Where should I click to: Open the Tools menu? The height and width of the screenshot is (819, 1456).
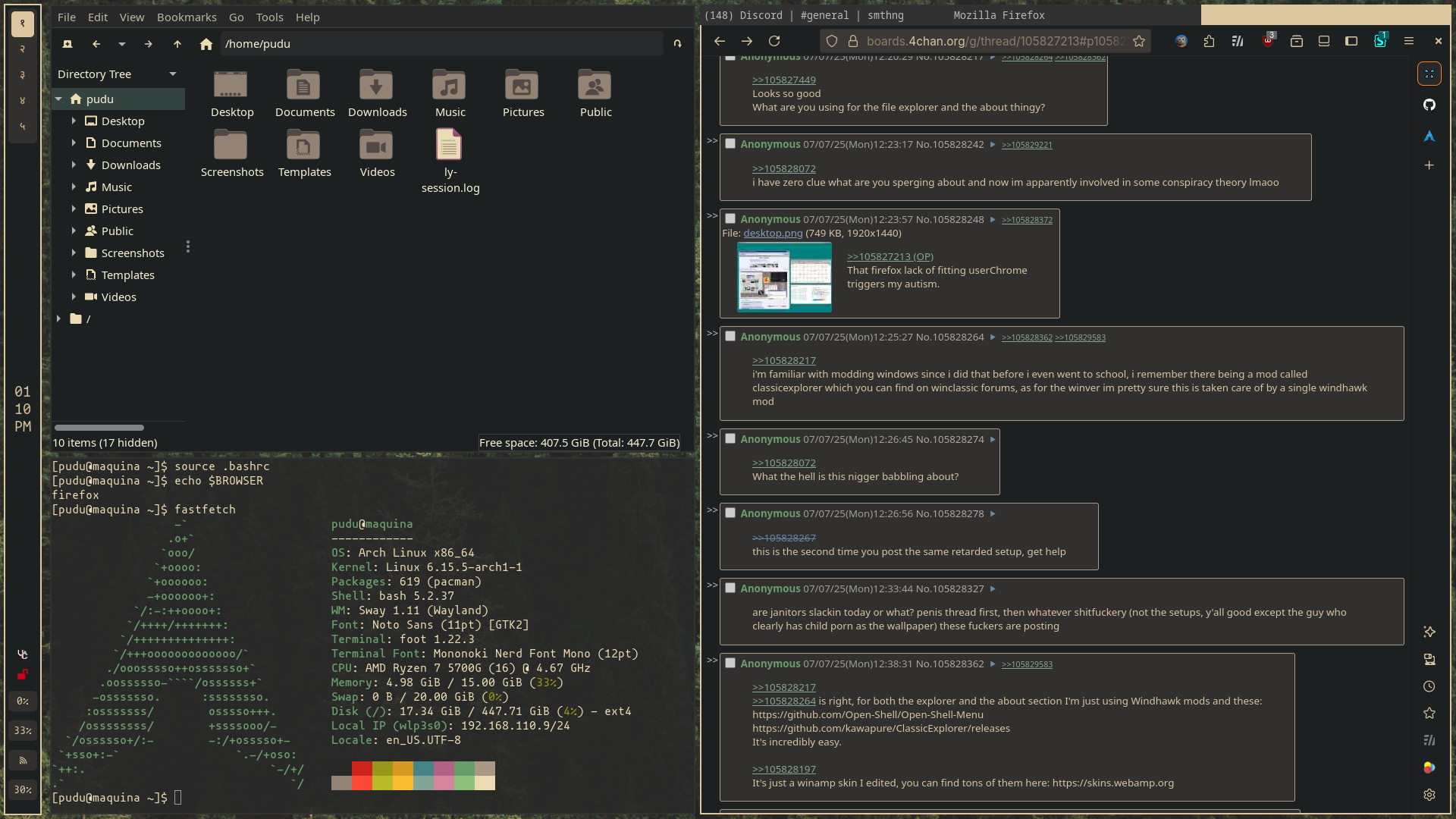[269, 17]
